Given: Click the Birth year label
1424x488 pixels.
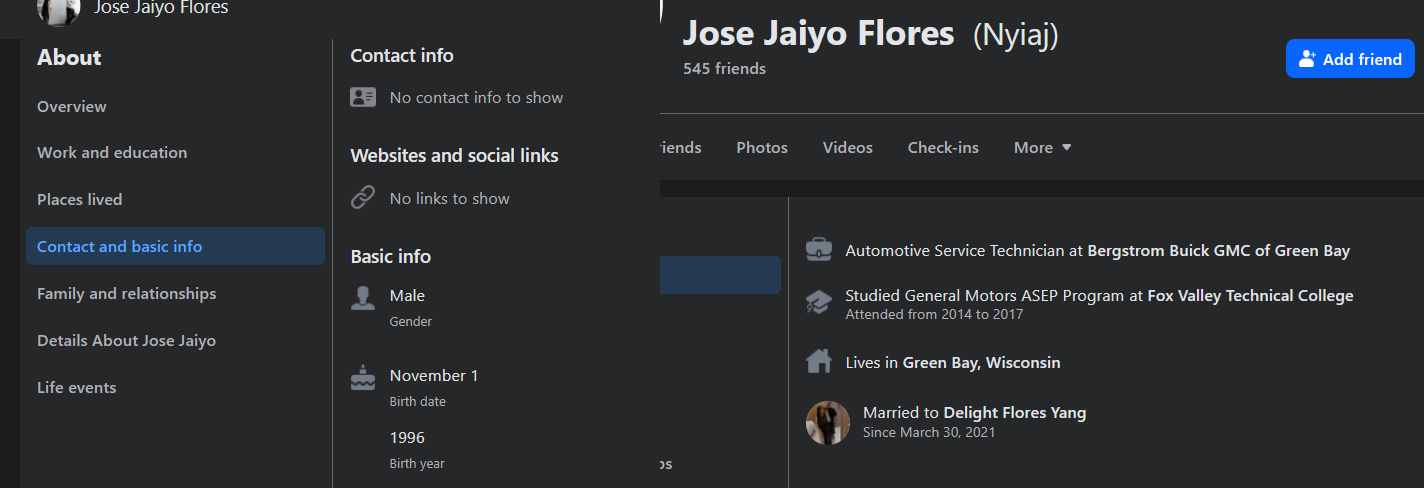Looking at the screenshot, I should (x=417, y=464).
